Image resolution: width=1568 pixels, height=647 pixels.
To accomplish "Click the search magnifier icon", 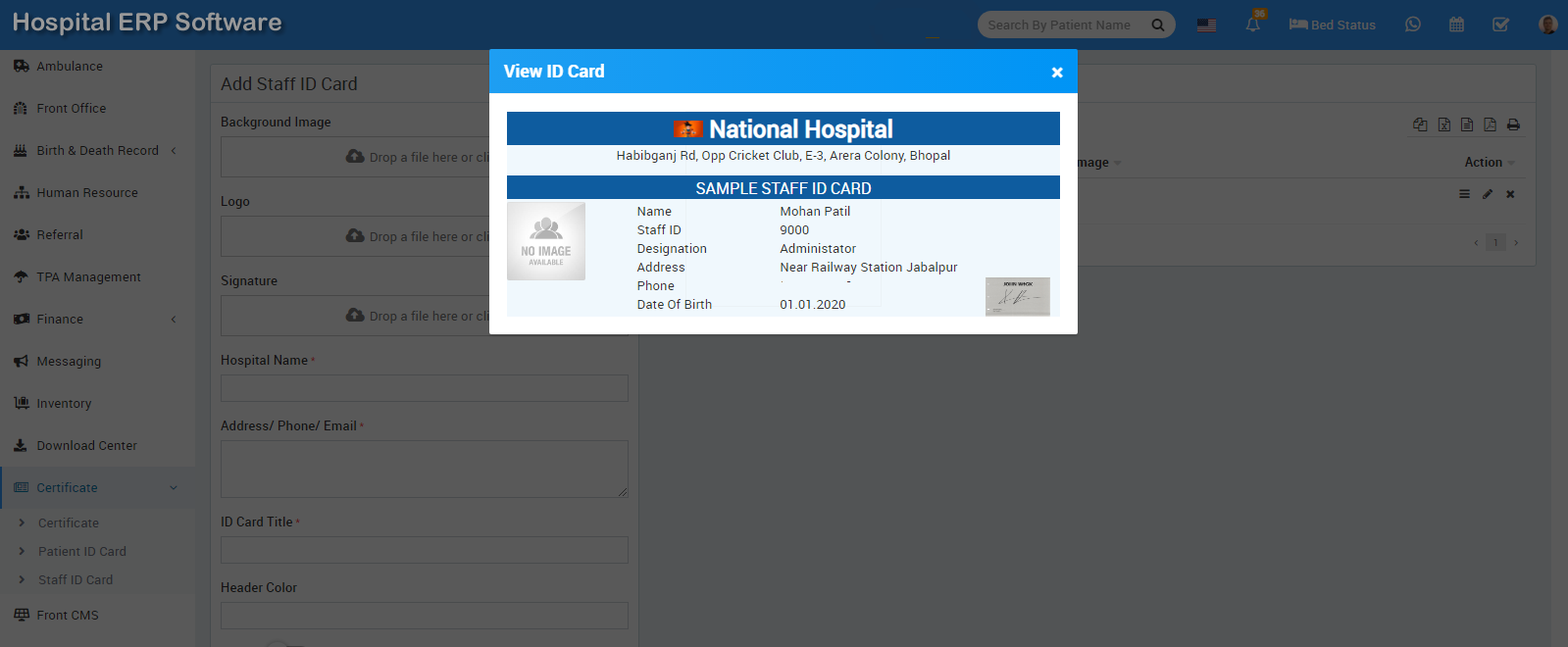I will click(x=1157, y=25).
